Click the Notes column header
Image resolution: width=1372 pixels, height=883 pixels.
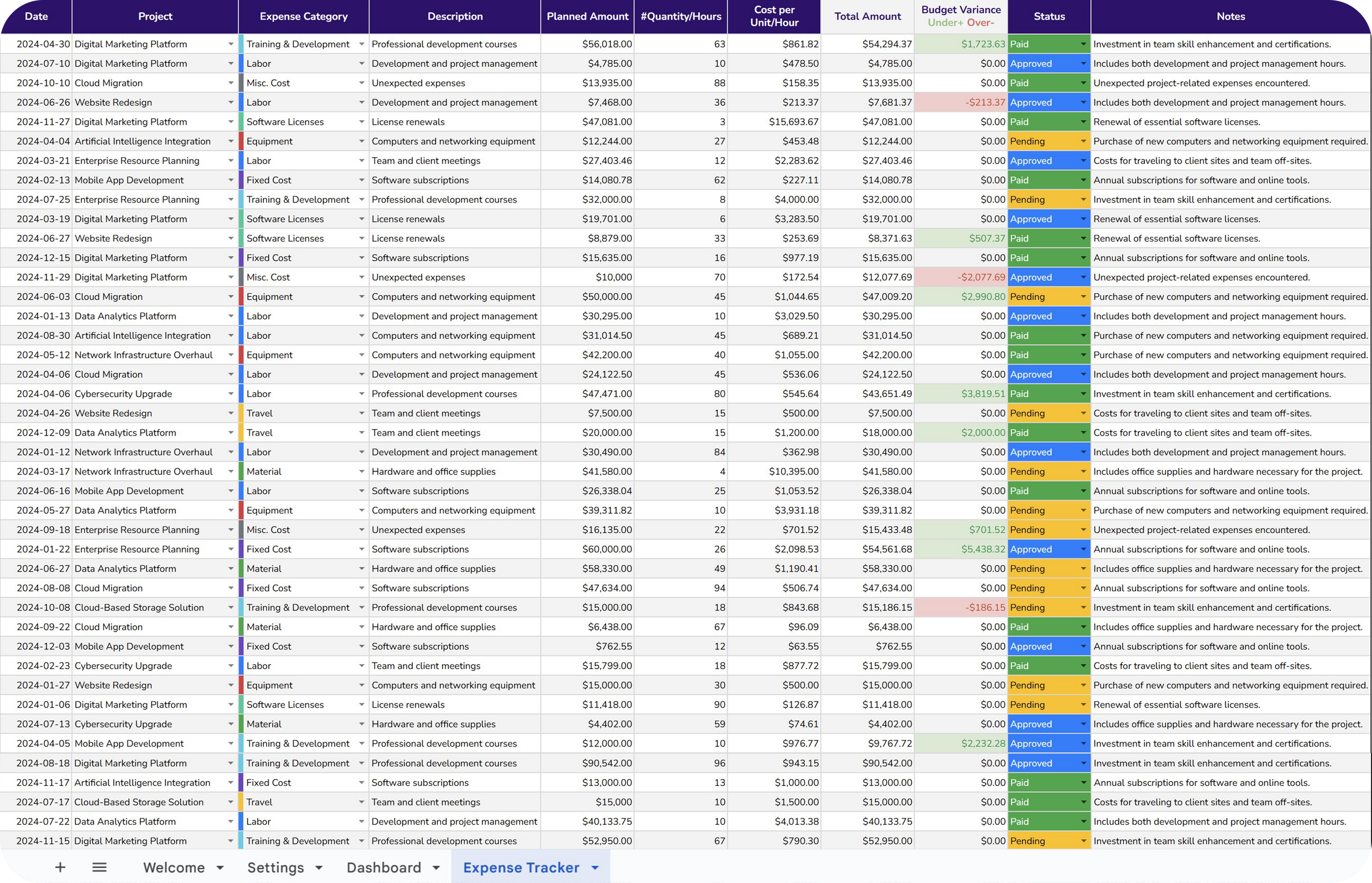[1231, 16]
